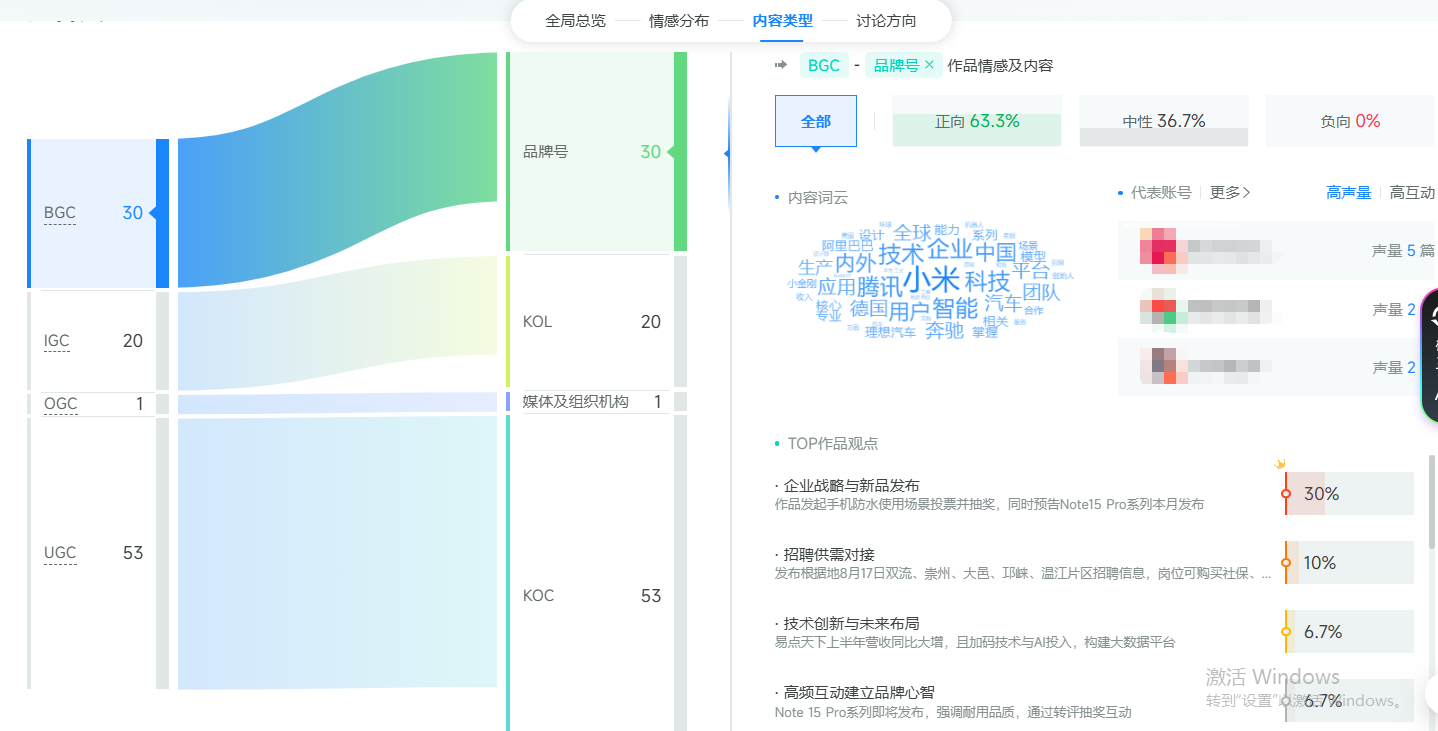Select the 全部 sentiment filter
This screenshot has height=731, width=1438.
coord(816,121)
